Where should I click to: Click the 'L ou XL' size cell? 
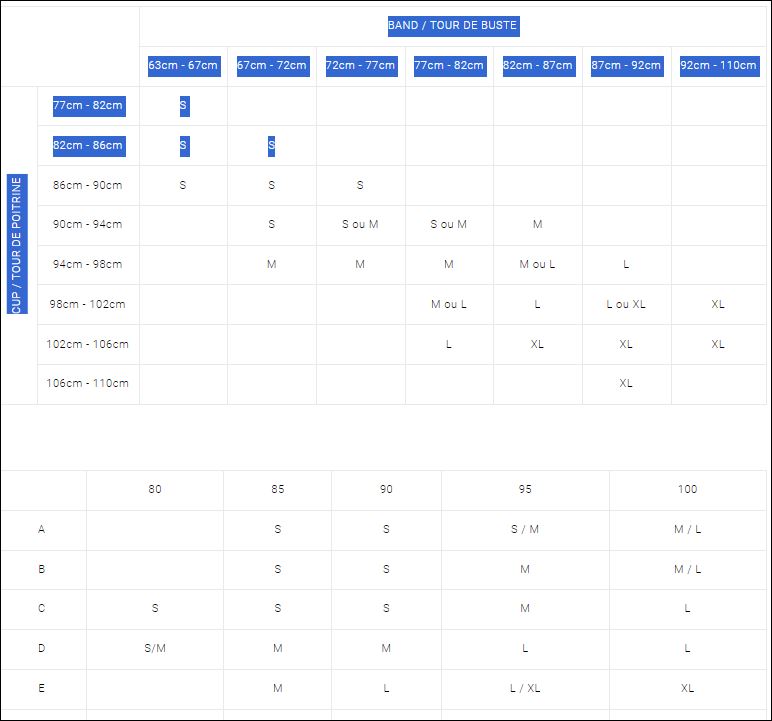[x=626, y=304]
